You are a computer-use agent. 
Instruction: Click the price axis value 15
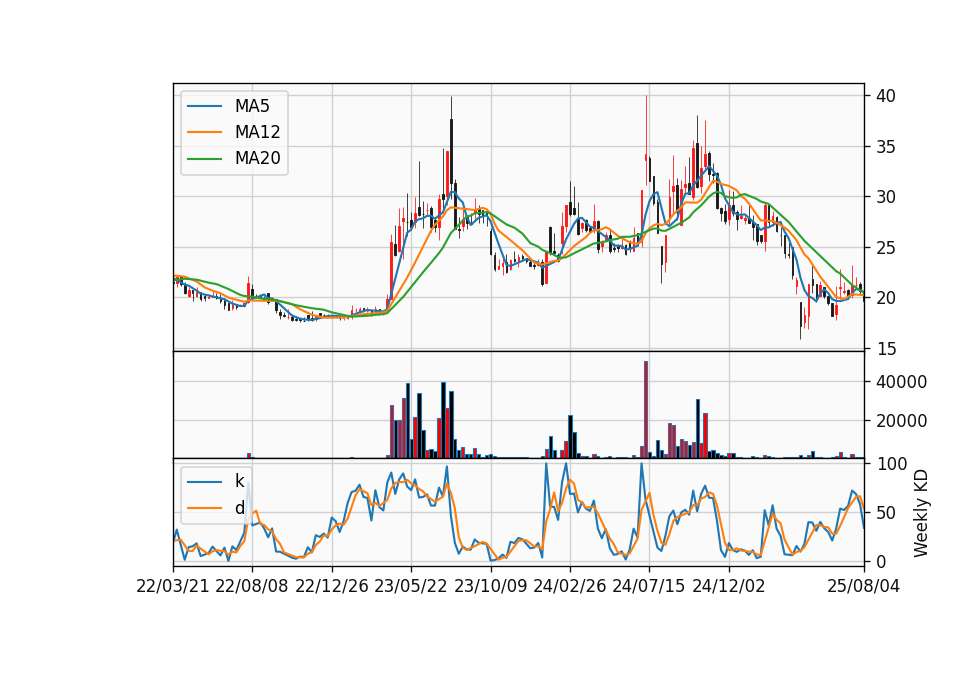[886, 349]
